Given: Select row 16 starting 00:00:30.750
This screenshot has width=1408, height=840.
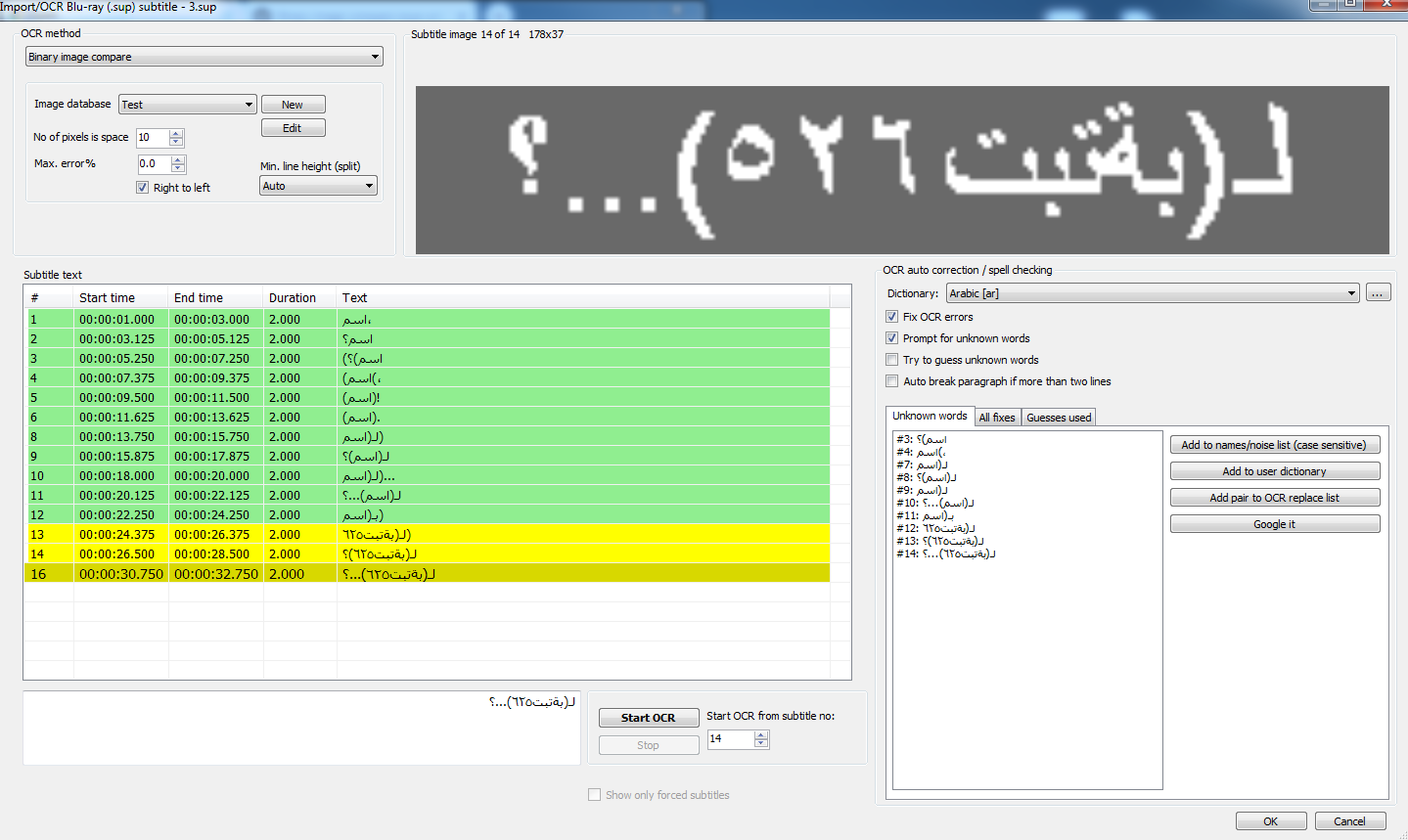Looking at the screenshot, I should pos(427,574).
